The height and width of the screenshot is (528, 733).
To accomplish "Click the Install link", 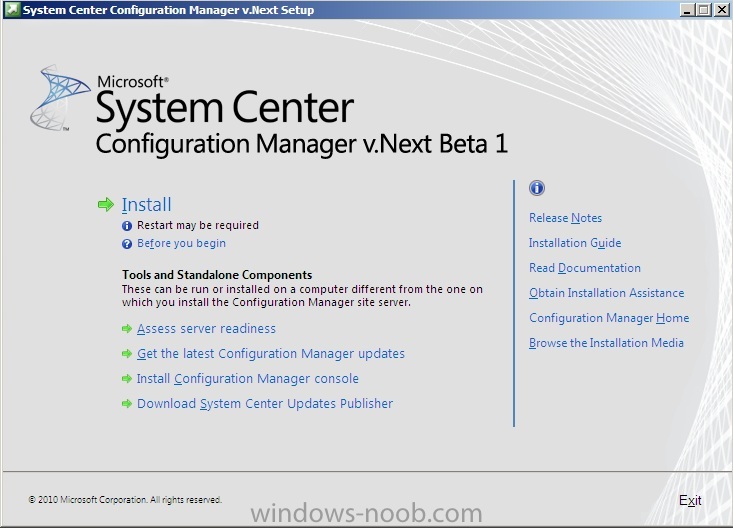I will click(146, 204).
